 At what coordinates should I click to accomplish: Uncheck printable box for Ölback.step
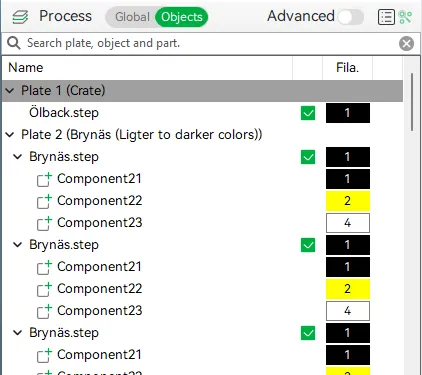[x=308, y=113]
